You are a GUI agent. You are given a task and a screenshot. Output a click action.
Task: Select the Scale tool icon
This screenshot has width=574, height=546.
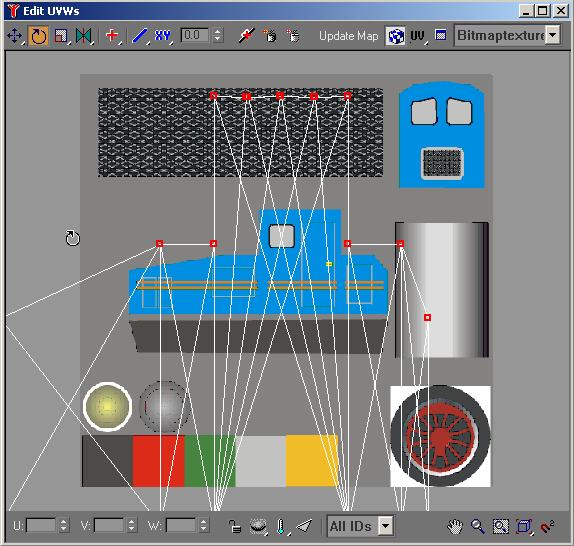tap(61, 36)
